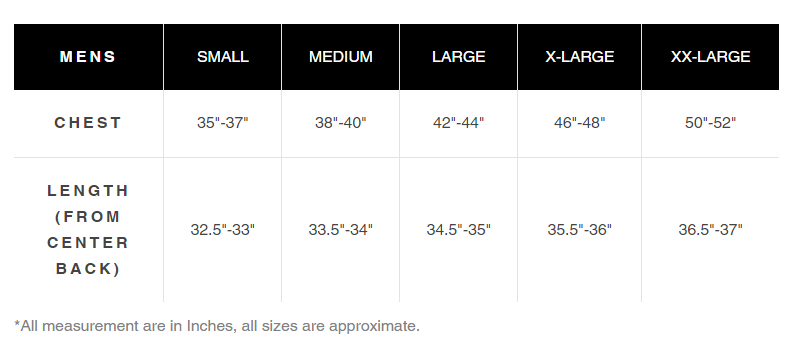
Task: Click the 42"-44" chest measurement
Action: click(x=459, y=123)
